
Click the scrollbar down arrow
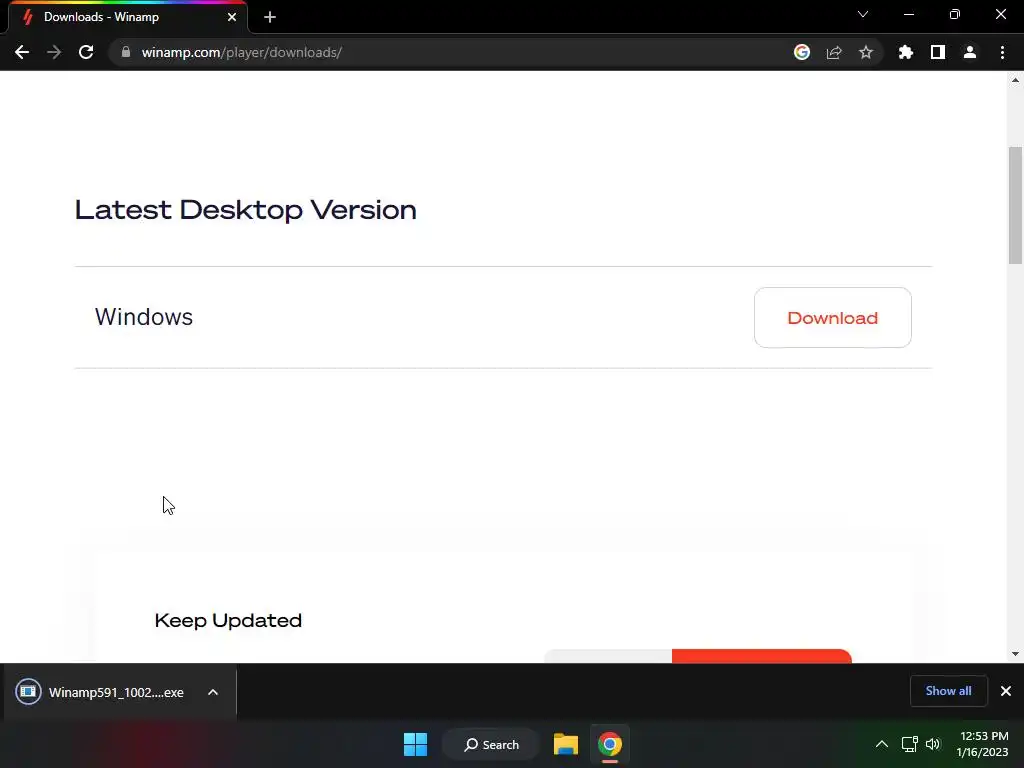(1015, 654)
